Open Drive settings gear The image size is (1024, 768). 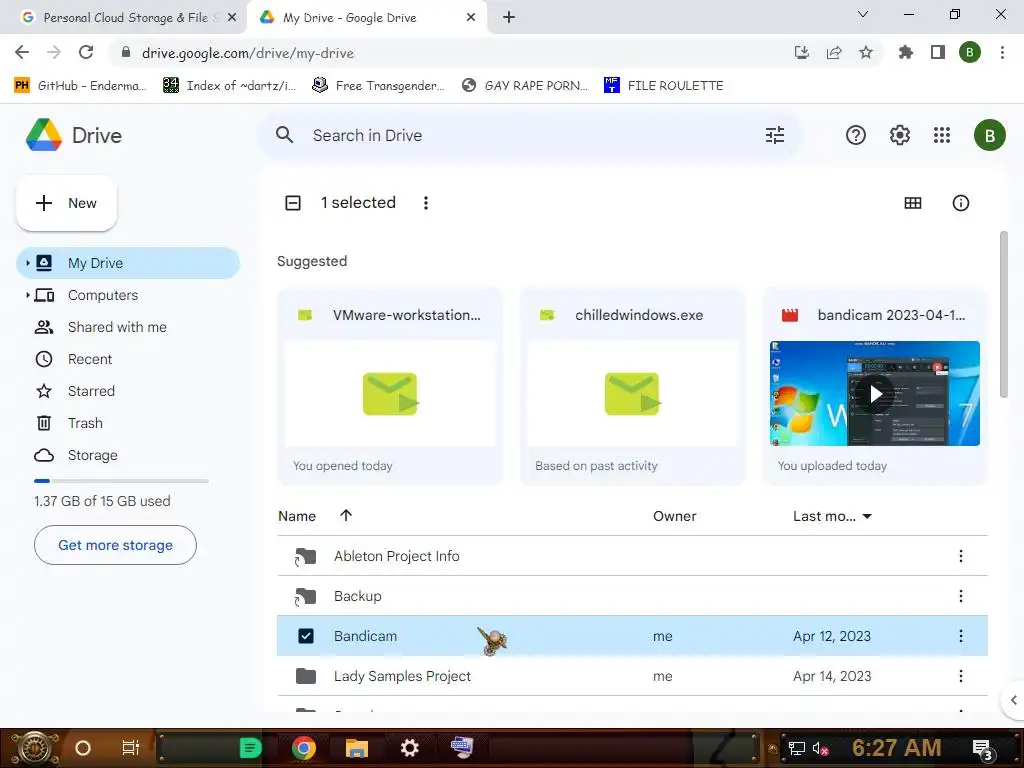(899, 135)
